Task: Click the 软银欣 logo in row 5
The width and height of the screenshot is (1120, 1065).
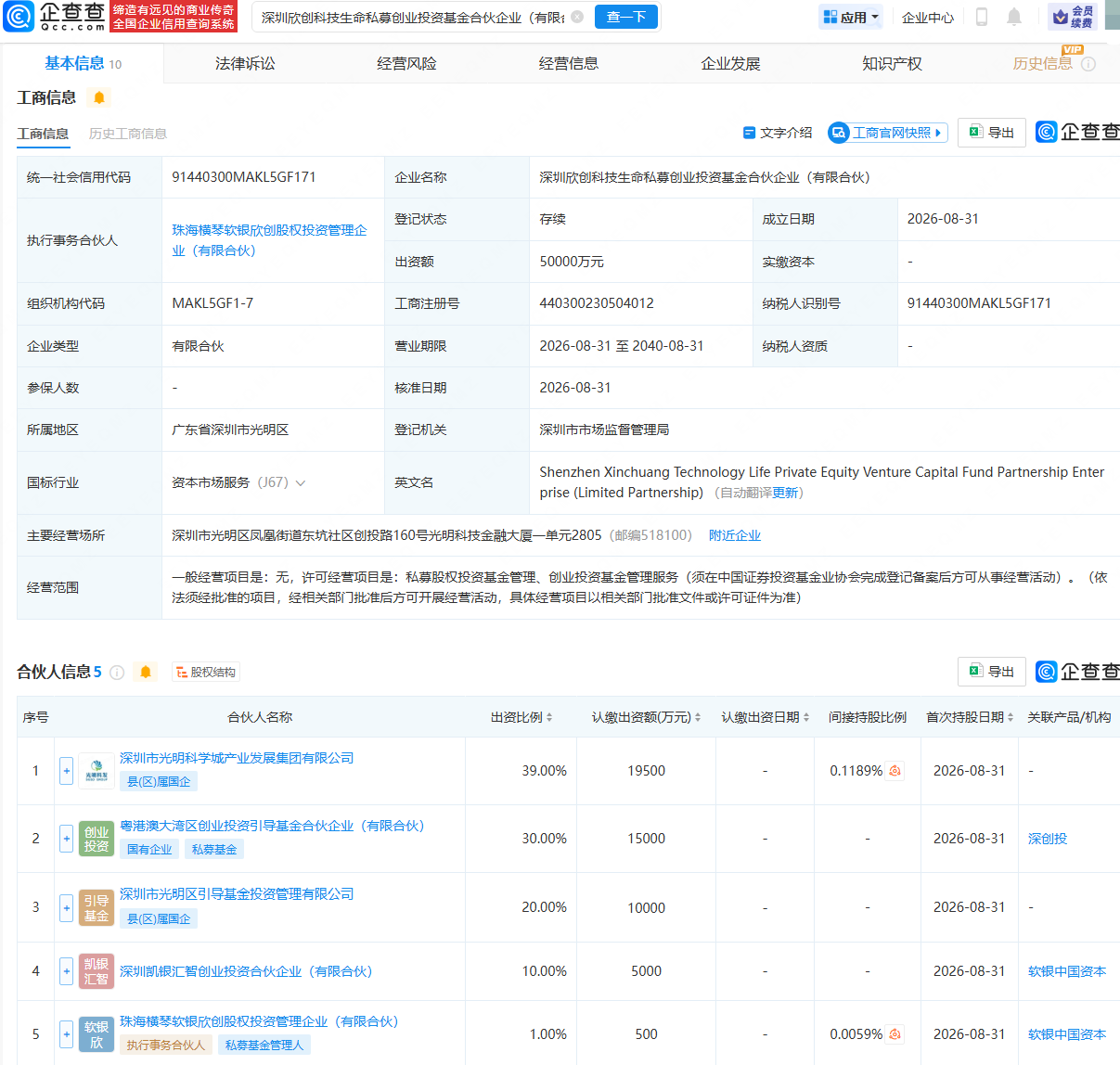Action: [97, 1034]
